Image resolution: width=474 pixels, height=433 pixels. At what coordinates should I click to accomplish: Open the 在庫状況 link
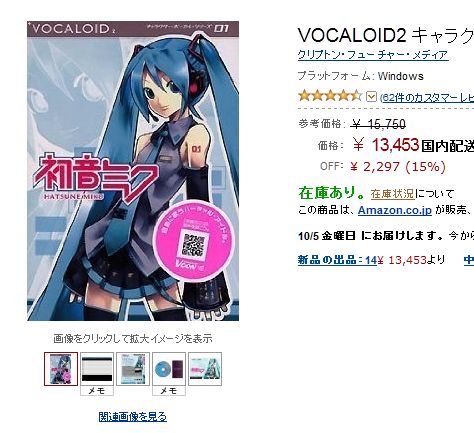(392, 194)
